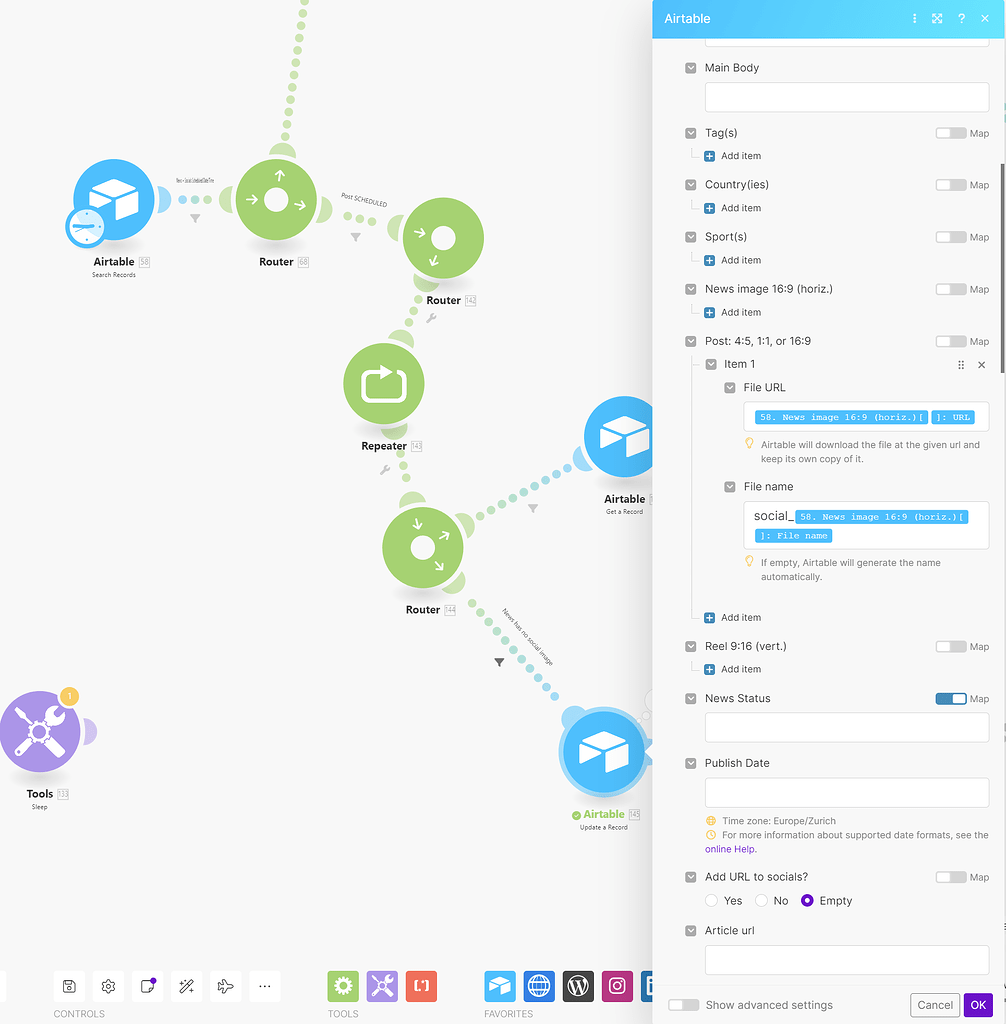Collapse the Publish Date section
This screenshot has width=1006, height=1024.
(690, 762)
